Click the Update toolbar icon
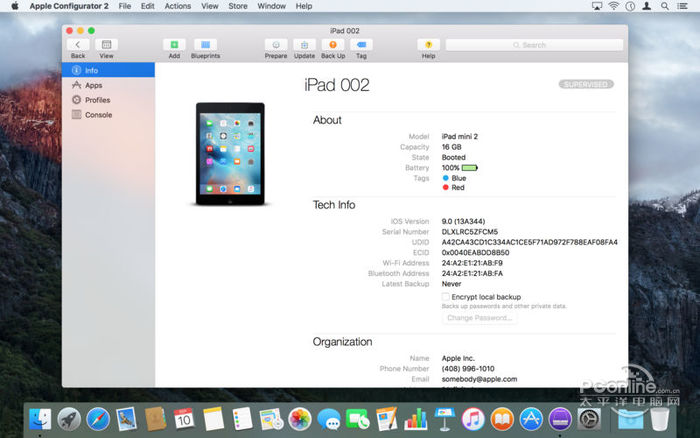The width and height of the screenshot is (700, 438). point(304,45)
